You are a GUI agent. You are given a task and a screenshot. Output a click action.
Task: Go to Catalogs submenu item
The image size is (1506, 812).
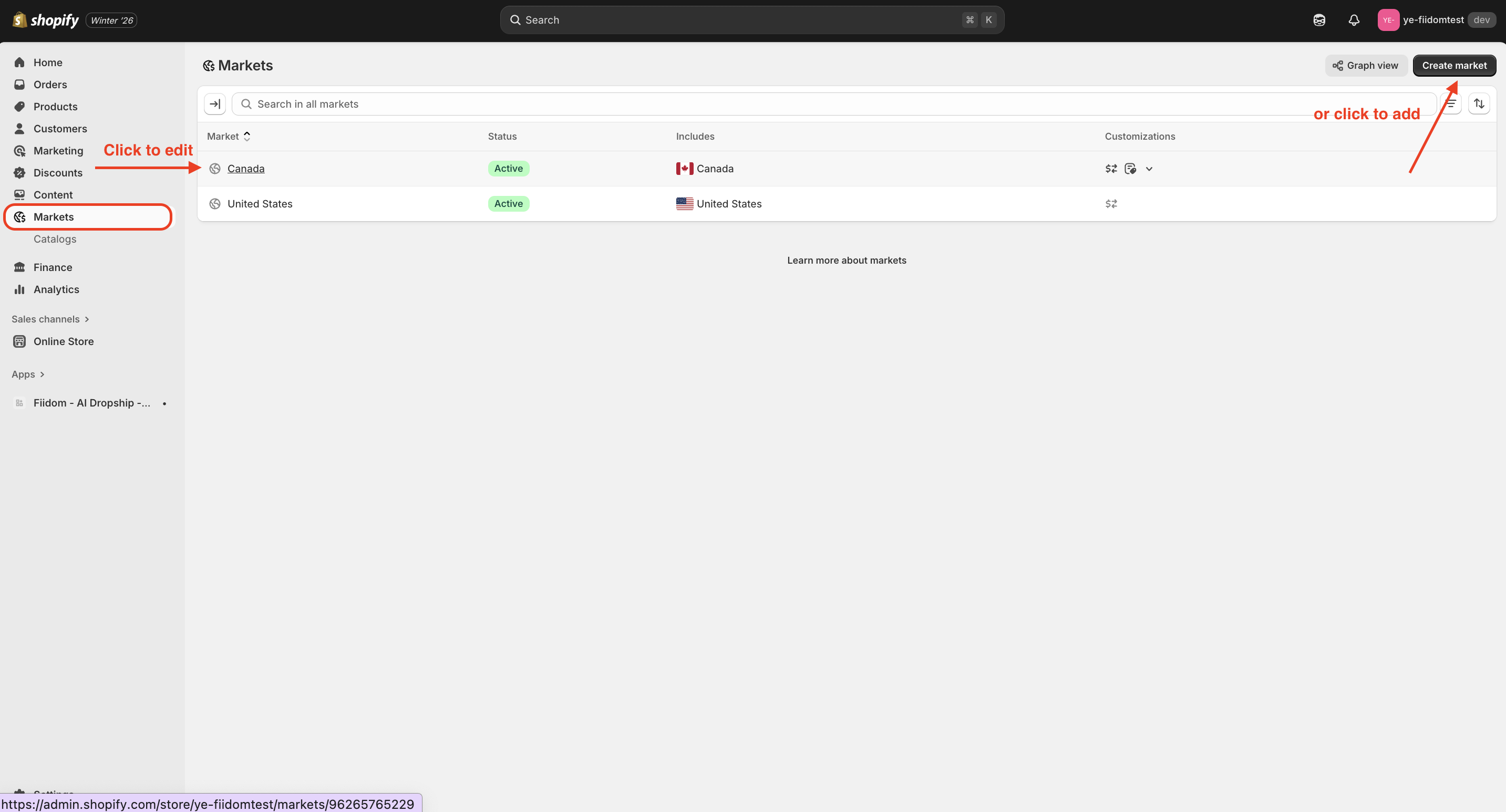coord(54,239)
